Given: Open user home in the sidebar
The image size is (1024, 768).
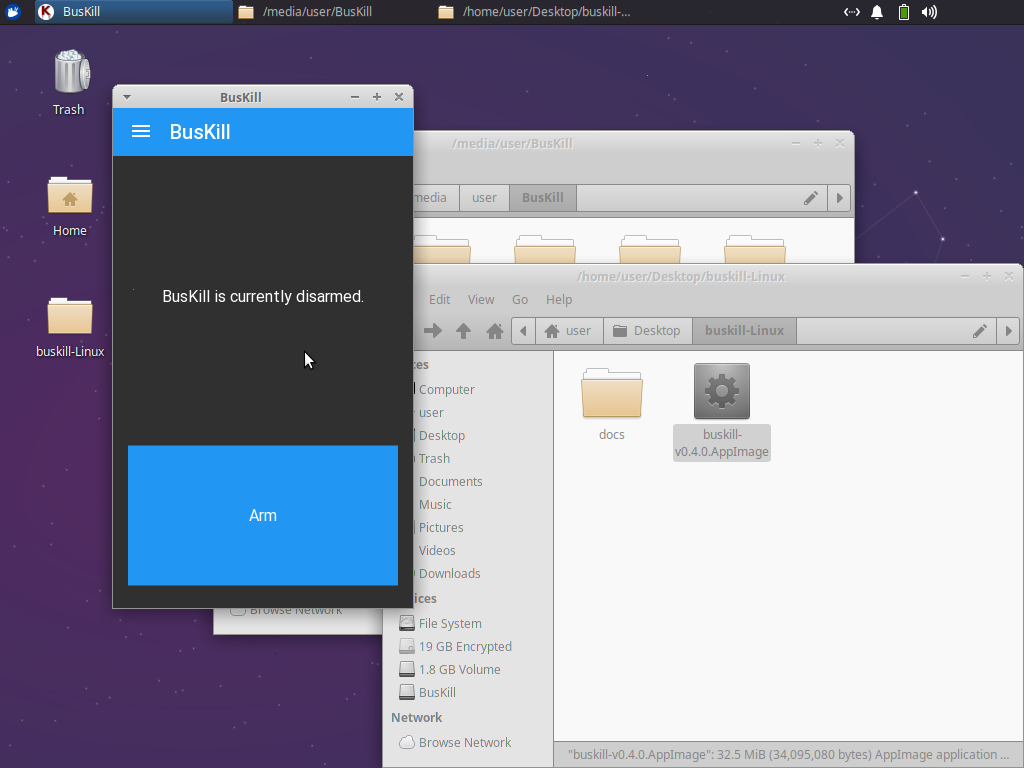Looking at the screenshot, I should click(431, 413).
